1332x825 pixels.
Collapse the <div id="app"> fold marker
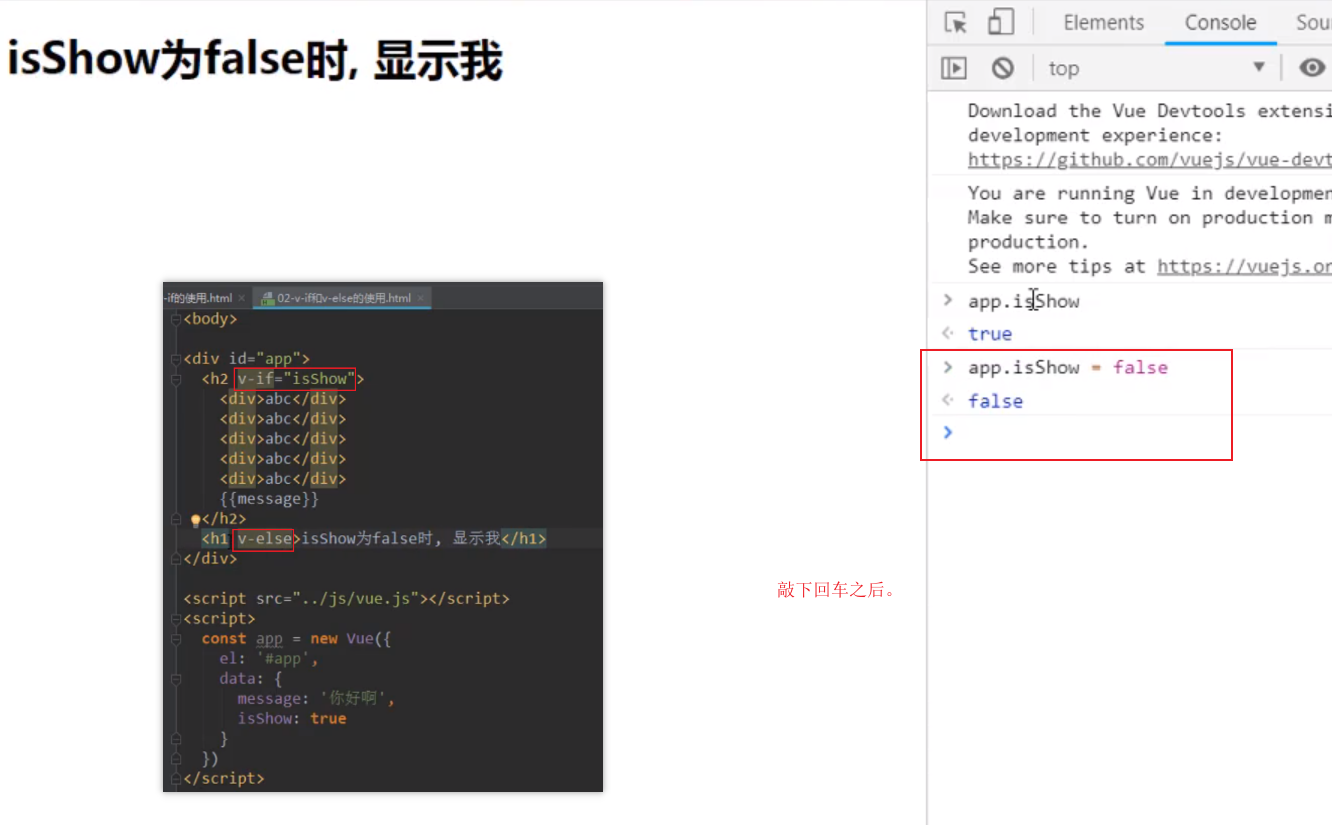176,359
